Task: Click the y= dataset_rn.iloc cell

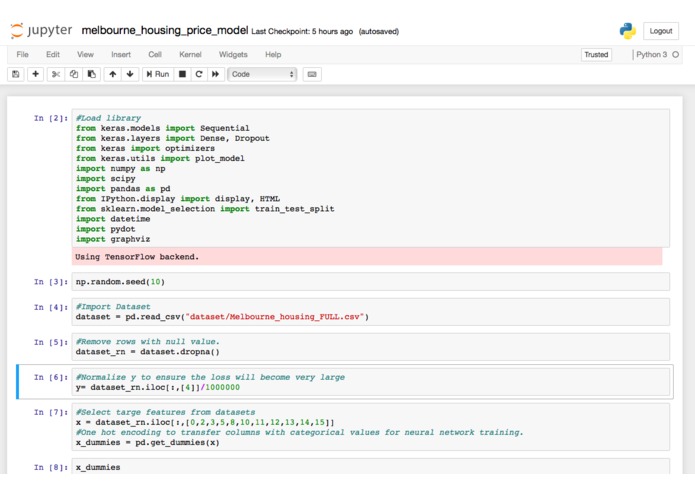Action: click(x=371, y=382)
